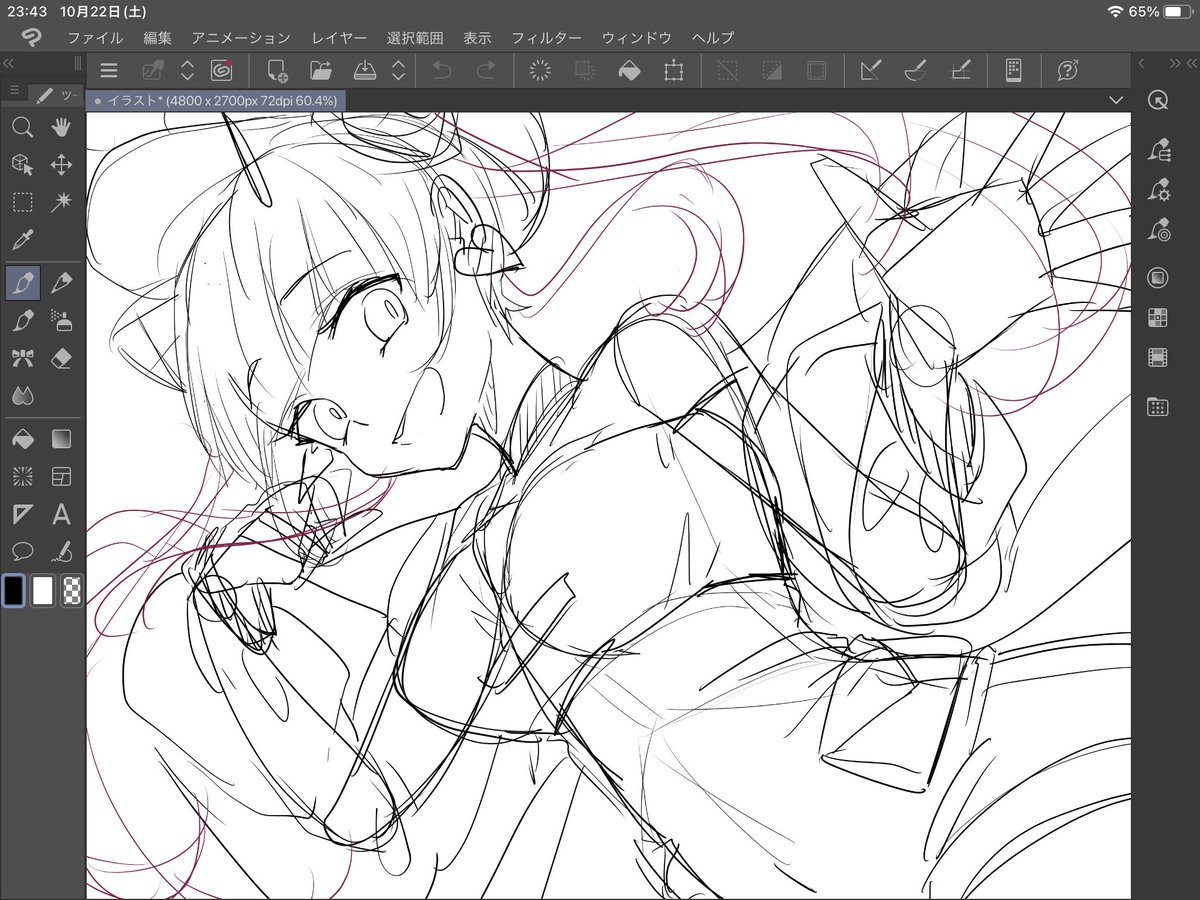Viewport: 1200px width, 900px height.
Task: Select the Eraser tool
Action: click(x=60, y=358)
